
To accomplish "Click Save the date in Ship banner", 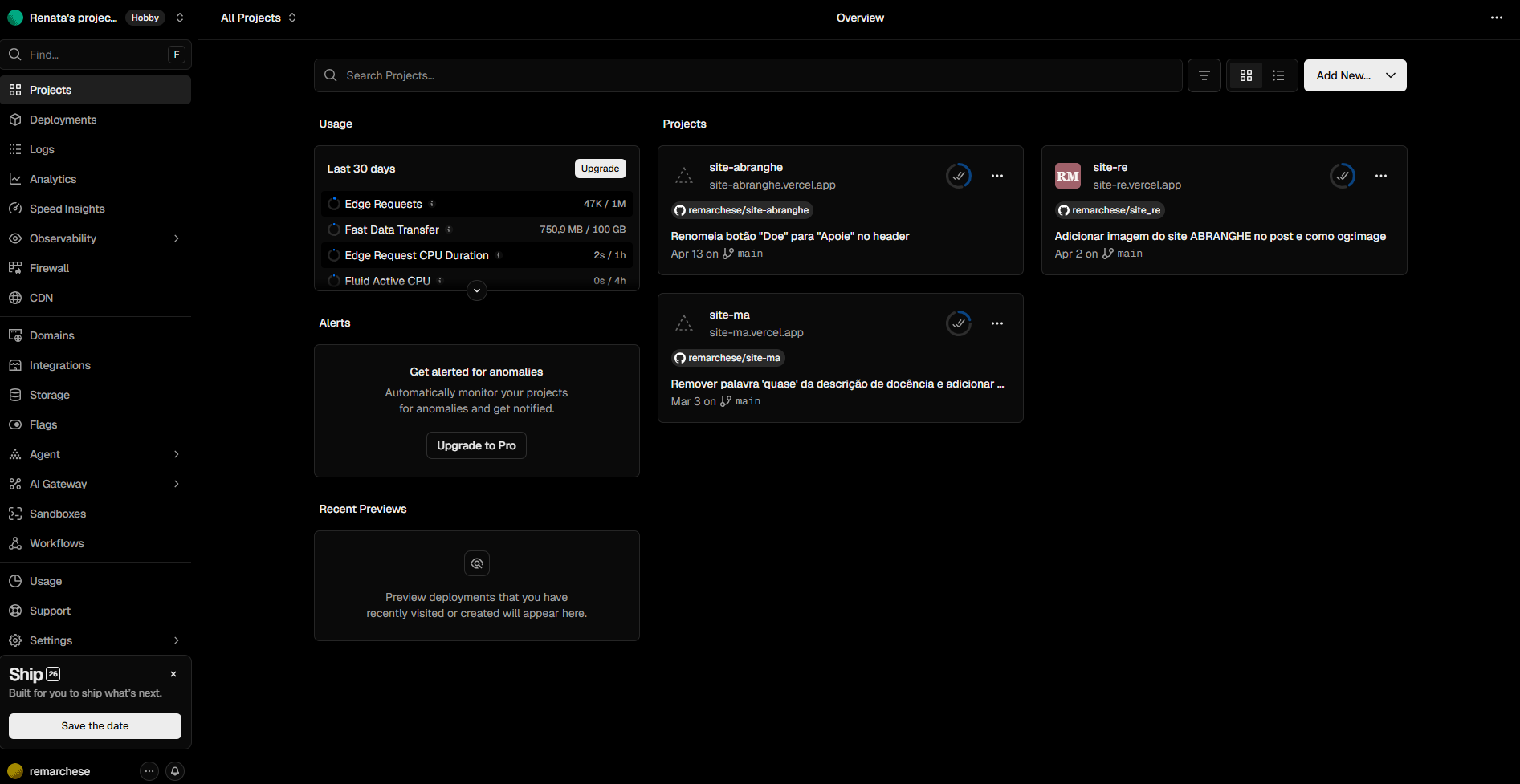I will [94, 725].
